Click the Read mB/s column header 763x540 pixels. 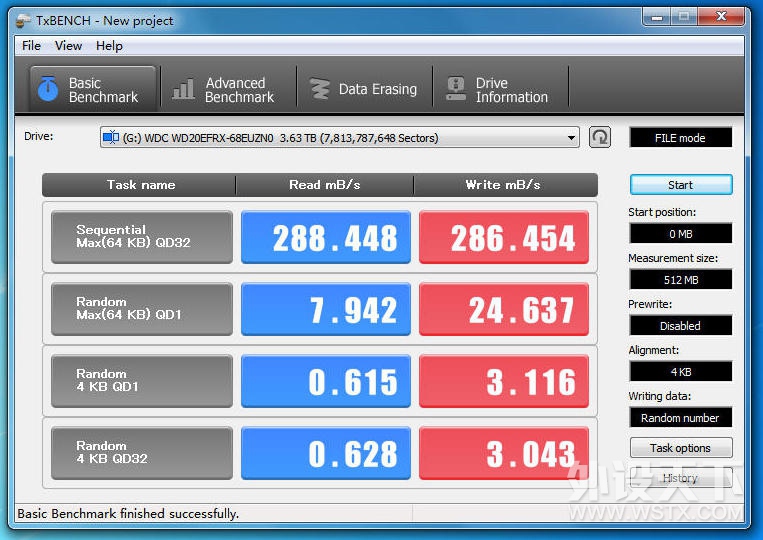325,185
